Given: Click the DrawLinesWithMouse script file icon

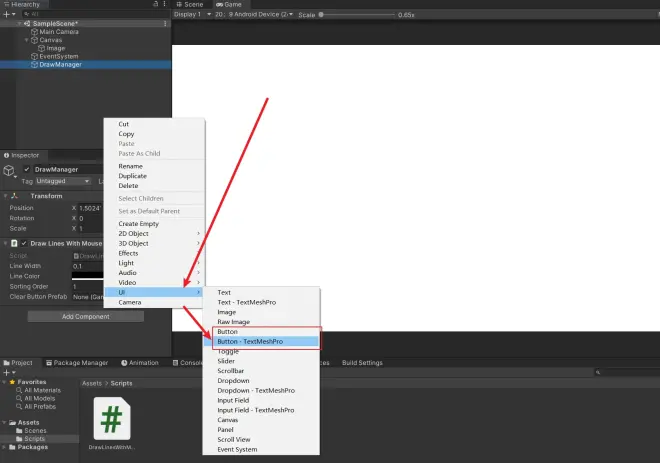Looking at the screenshot, I should (112, 419).
